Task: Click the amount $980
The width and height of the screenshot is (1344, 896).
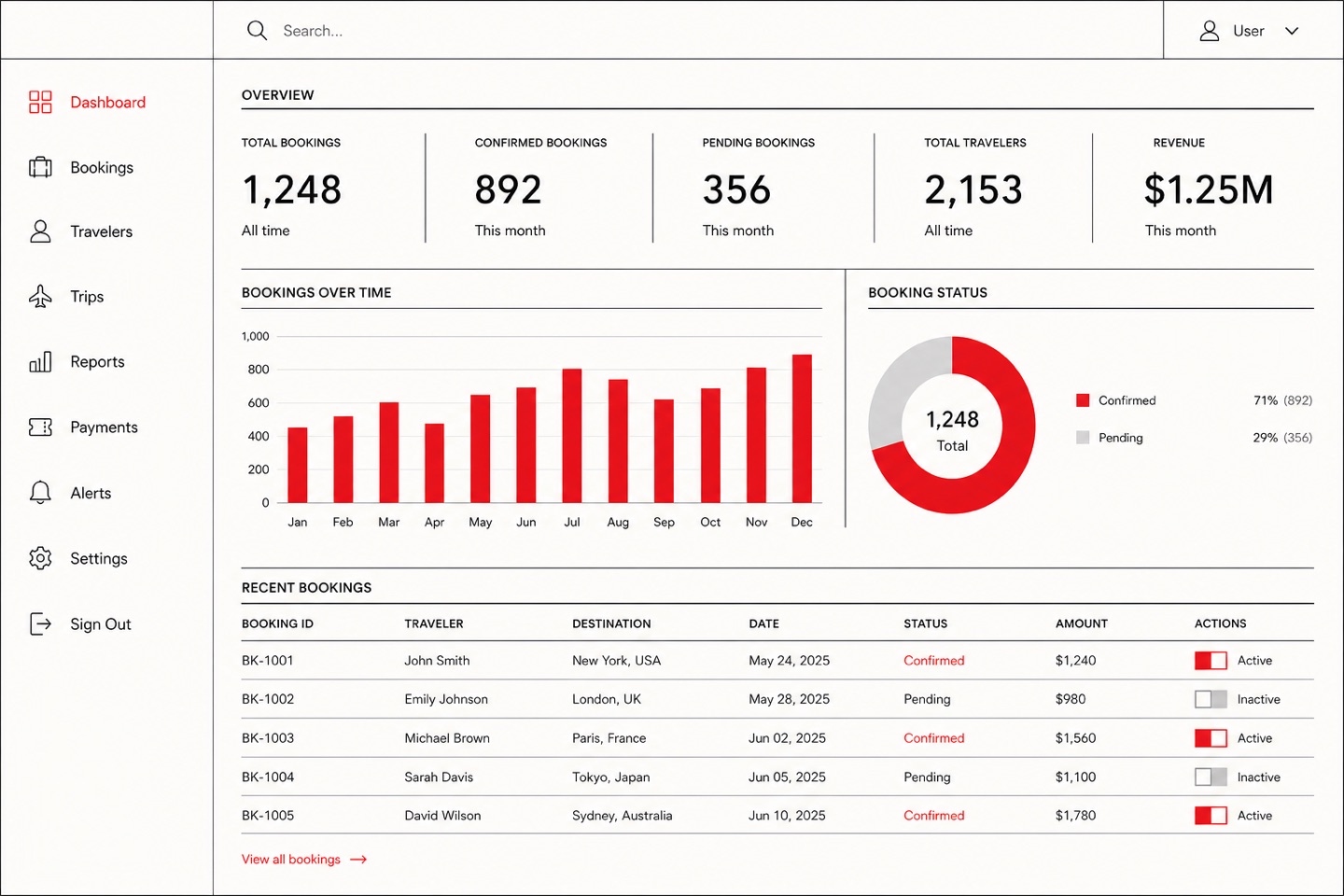Action: (x=1071, y=699)
